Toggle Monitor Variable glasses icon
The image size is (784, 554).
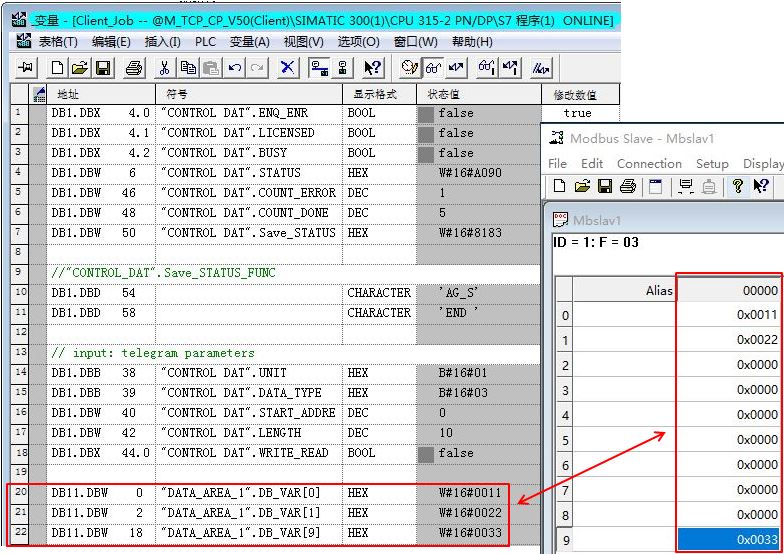(x=433, y=68)
